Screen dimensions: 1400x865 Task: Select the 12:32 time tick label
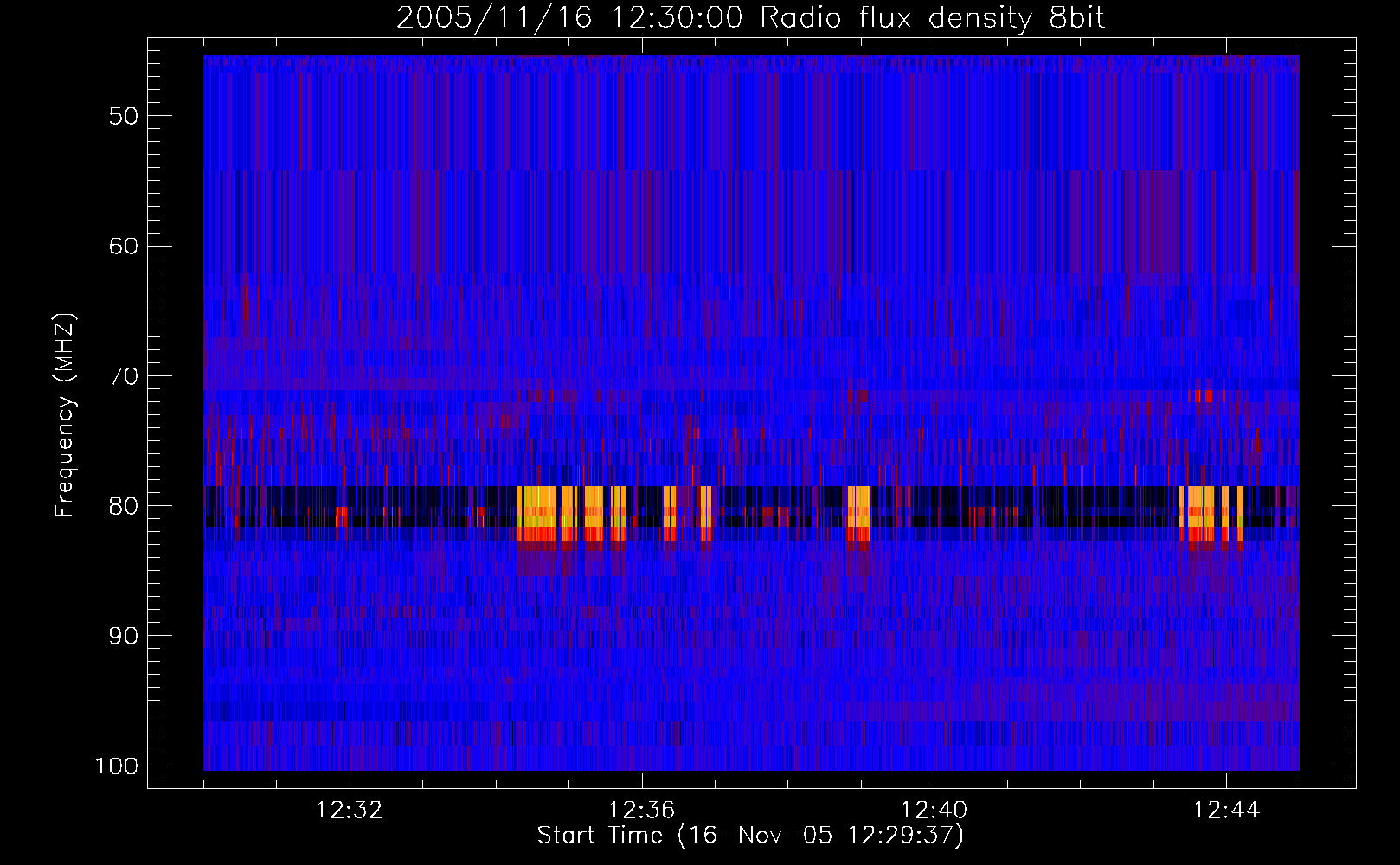350,811
